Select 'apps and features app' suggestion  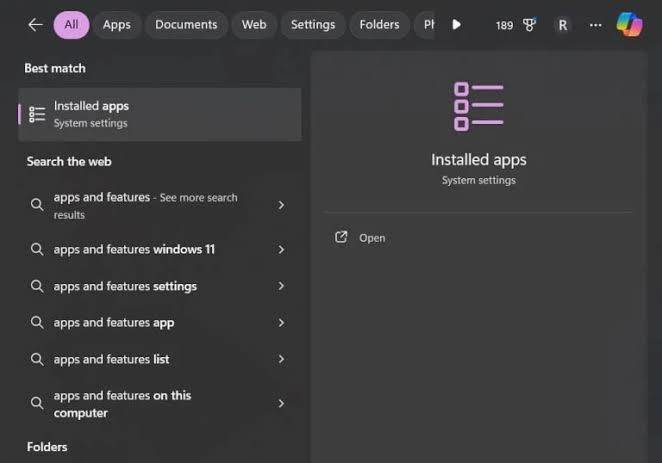click(160, 323)
